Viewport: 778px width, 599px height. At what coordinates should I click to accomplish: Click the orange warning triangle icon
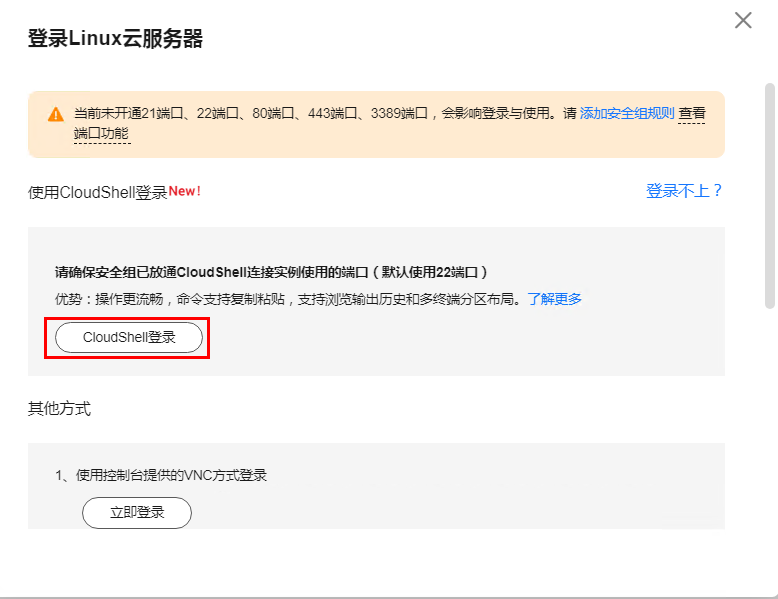click(56, 114)
